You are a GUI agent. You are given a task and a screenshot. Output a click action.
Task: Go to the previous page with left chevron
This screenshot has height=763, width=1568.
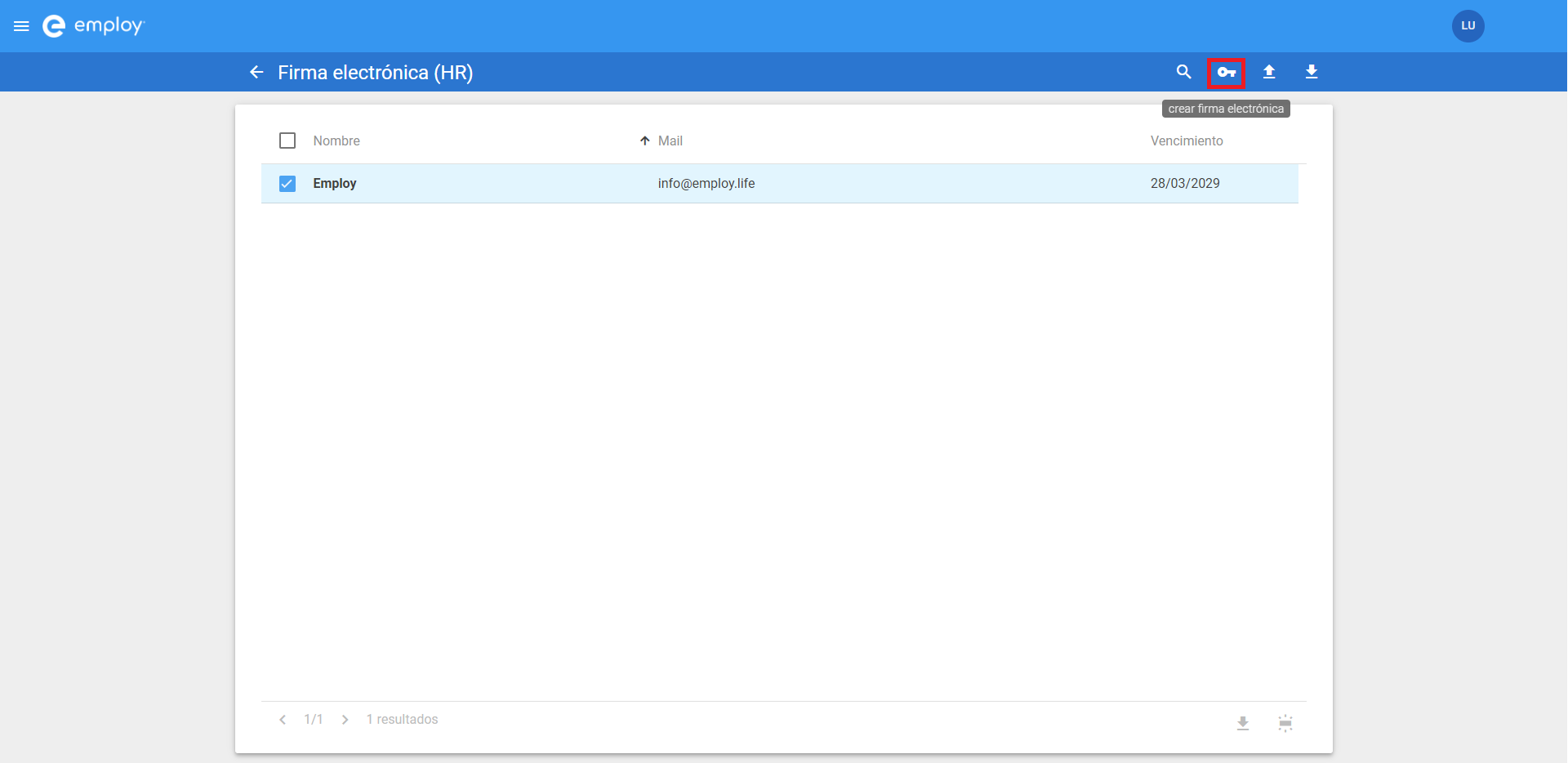tap(283, 720)
